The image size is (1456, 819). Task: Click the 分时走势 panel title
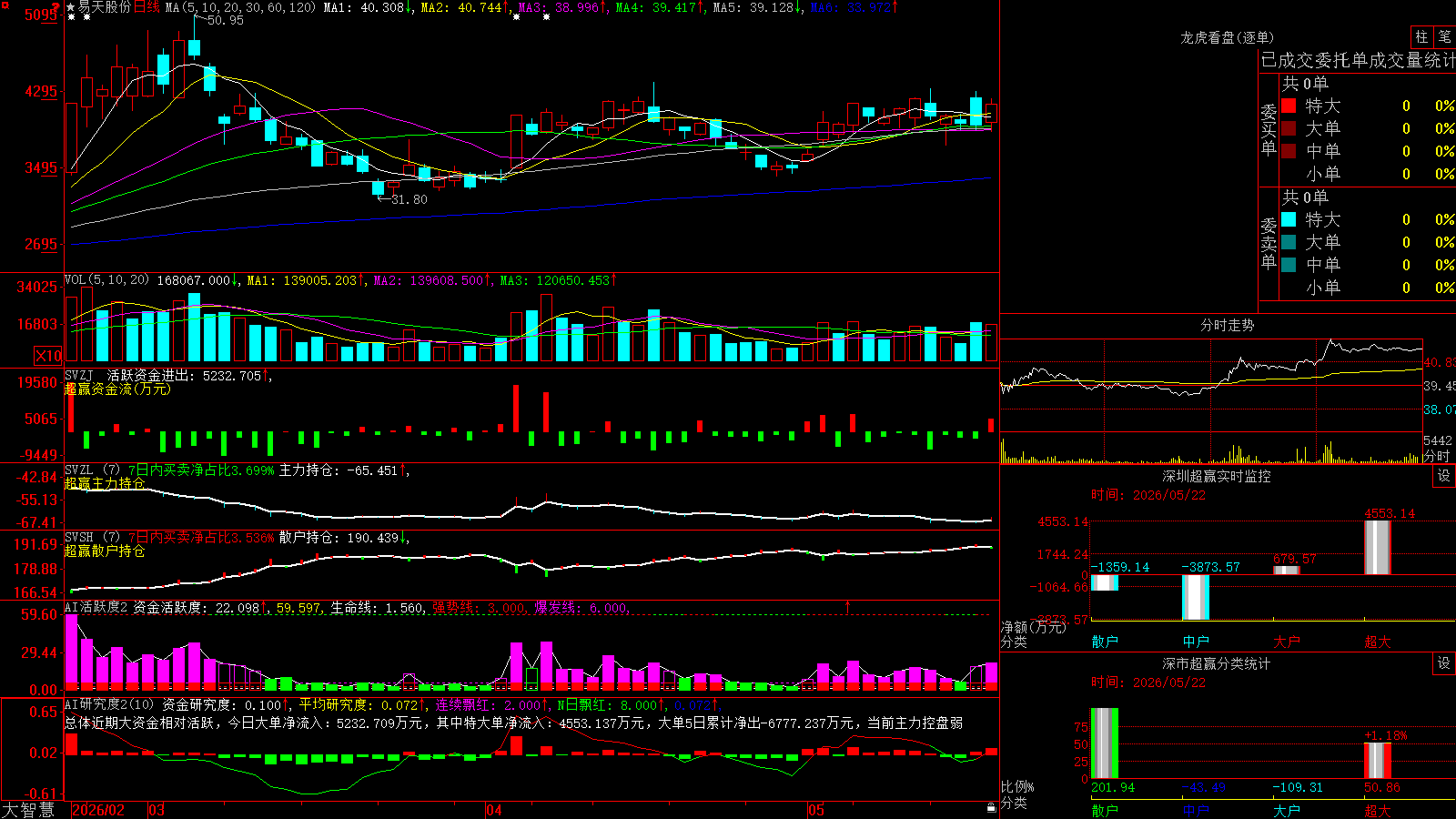1228,325
